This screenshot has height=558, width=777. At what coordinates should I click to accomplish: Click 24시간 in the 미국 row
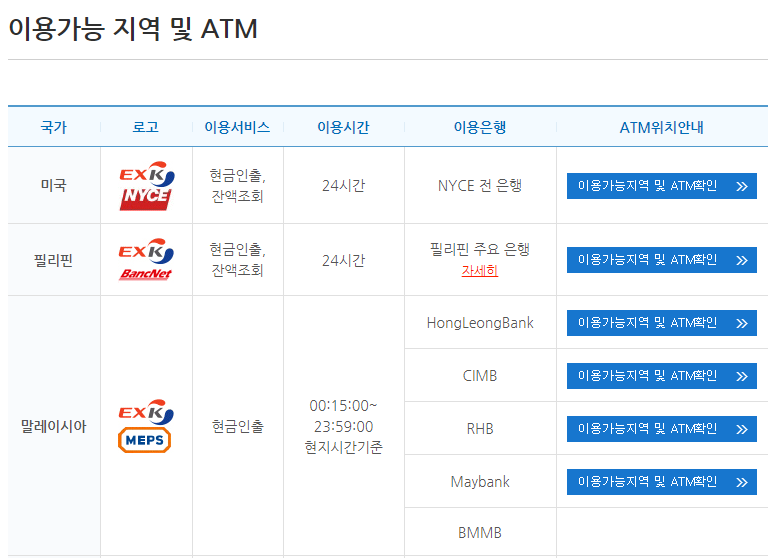coord(343,185)
